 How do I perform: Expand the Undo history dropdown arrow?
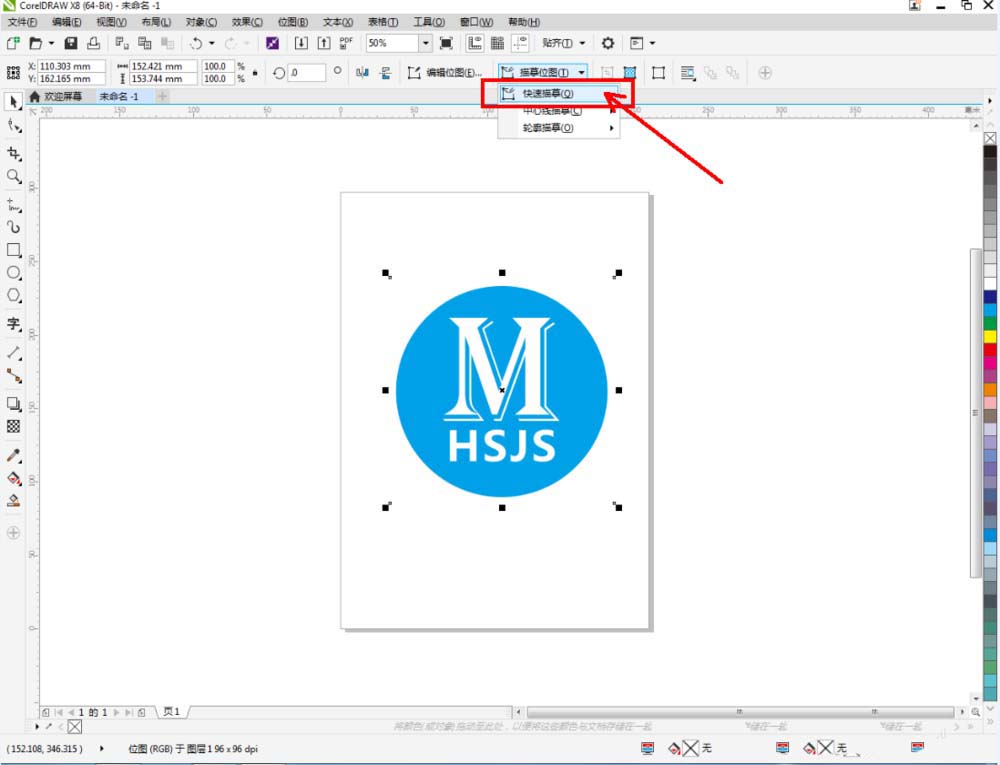(x=212, y=43)
